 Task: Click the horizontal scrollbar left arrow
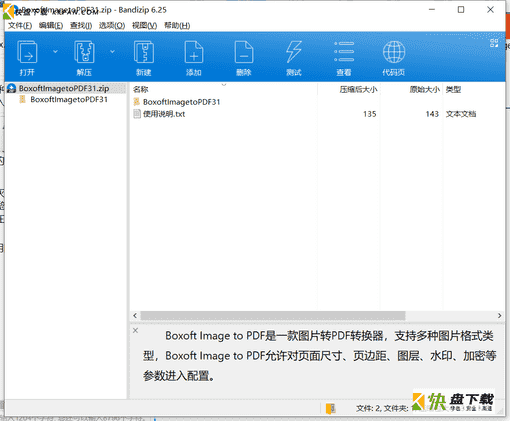135,315
